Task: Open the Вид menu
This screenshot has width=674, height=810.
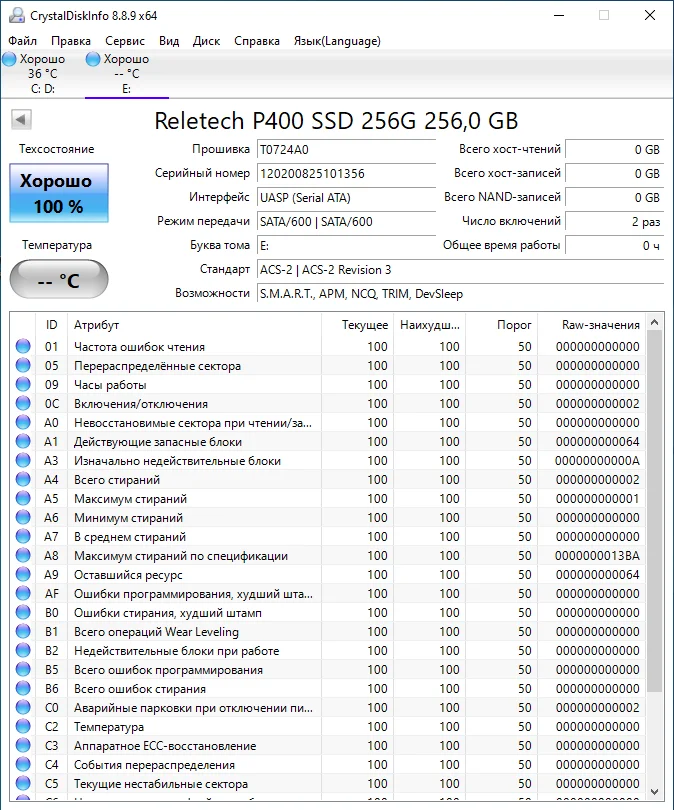Action: pyautogui.click(x=169, y=41)
